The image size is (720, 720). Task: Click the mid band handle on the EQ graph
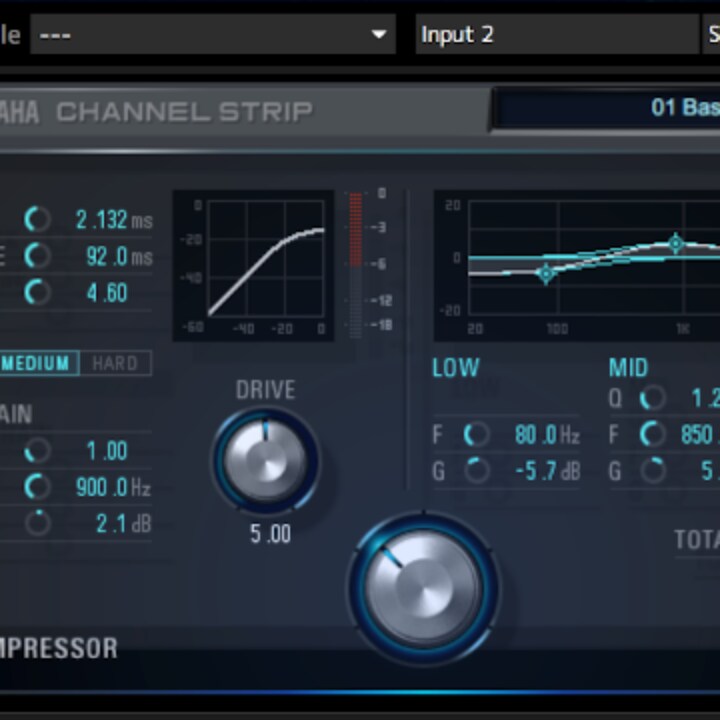(x=676, y=243)
